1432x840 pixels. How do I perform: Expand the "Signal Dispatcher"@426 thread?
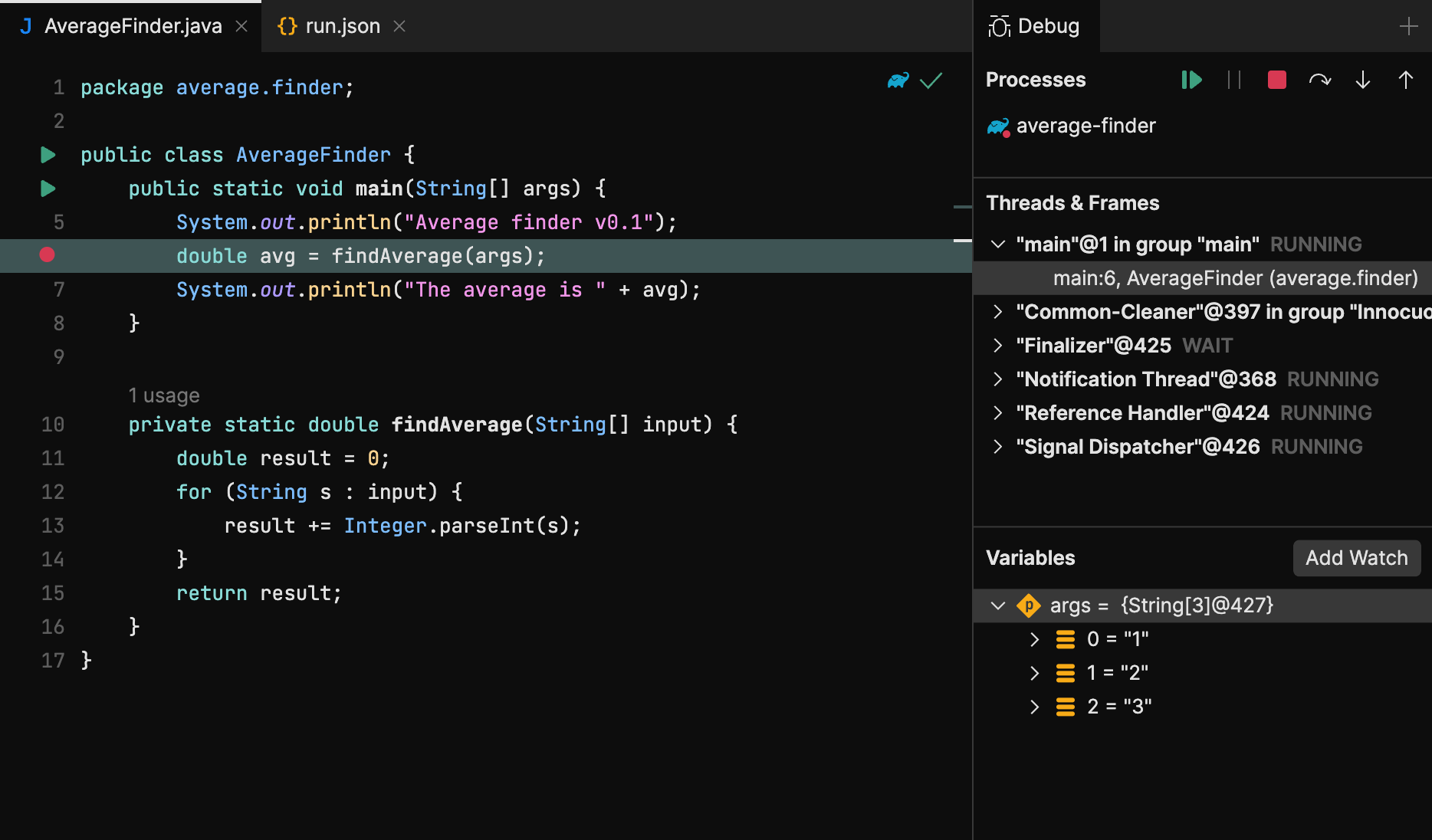tap(997, 447)
